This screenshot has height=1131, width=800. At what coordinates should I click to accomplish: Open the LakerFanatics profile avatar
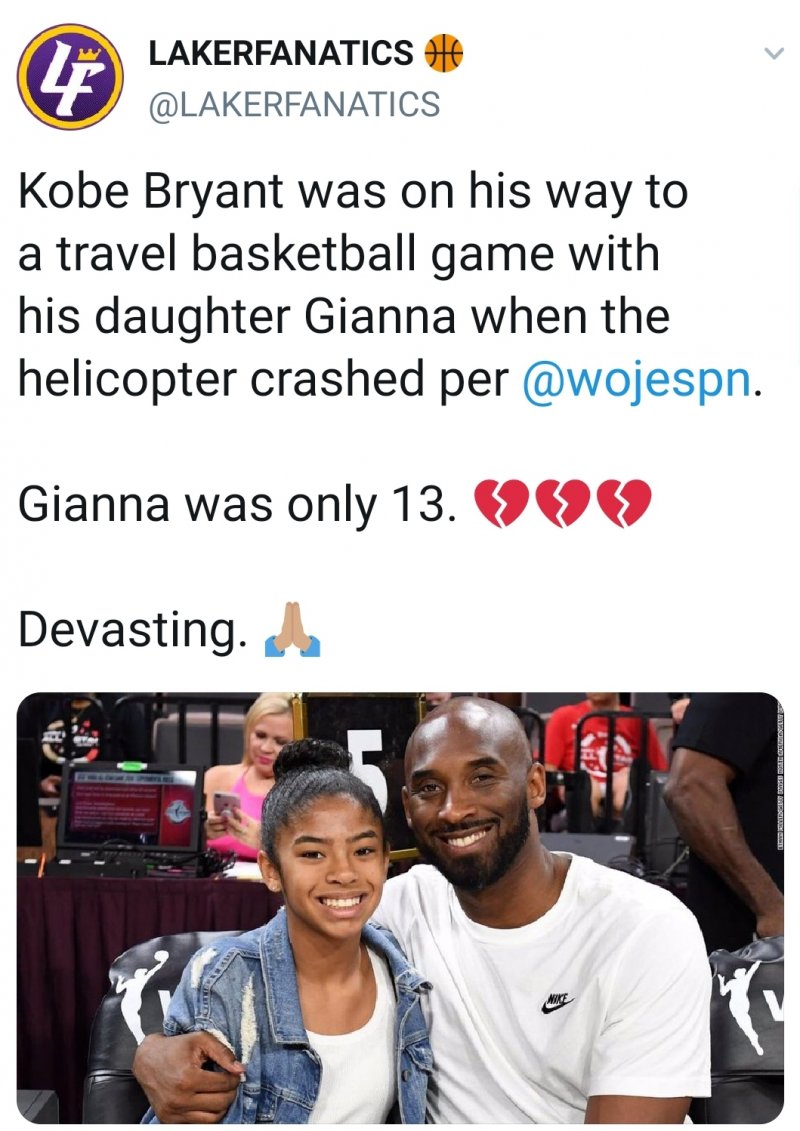pos(70,78)
